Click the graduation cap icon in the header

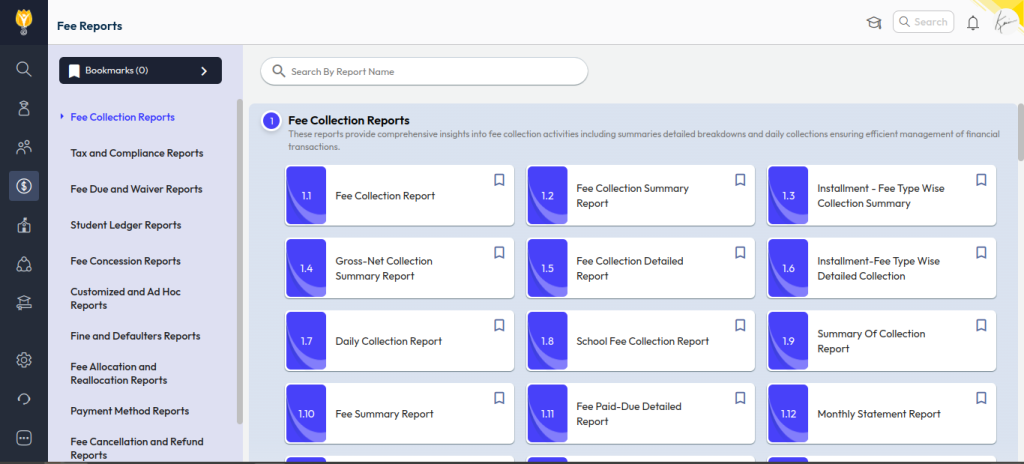click(x=874, y=23)
